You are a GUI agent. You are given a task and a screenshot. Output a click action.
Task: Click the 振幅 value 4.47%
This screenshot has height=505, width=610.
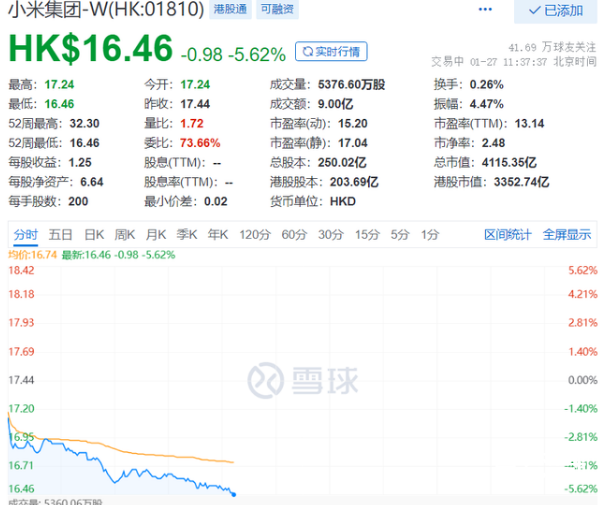pyautogui.click(x=486, y=104)
